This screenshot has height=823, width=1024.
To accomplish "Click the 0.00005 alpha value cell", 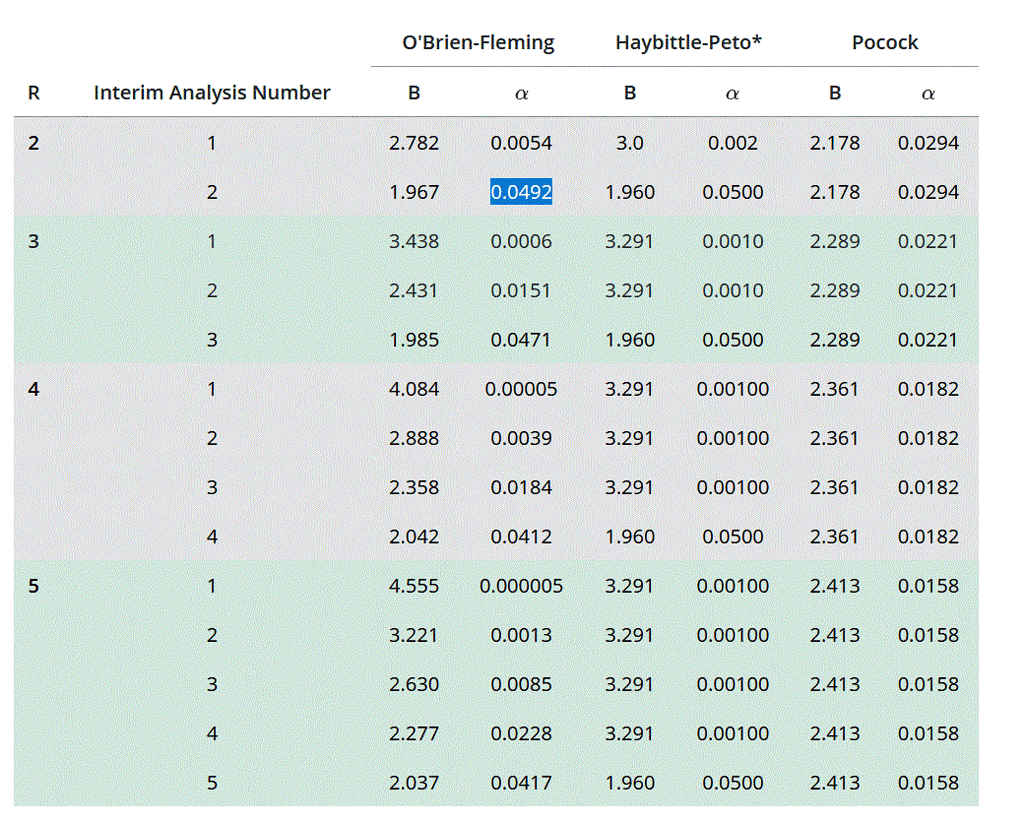I will [x=521, y=389].
